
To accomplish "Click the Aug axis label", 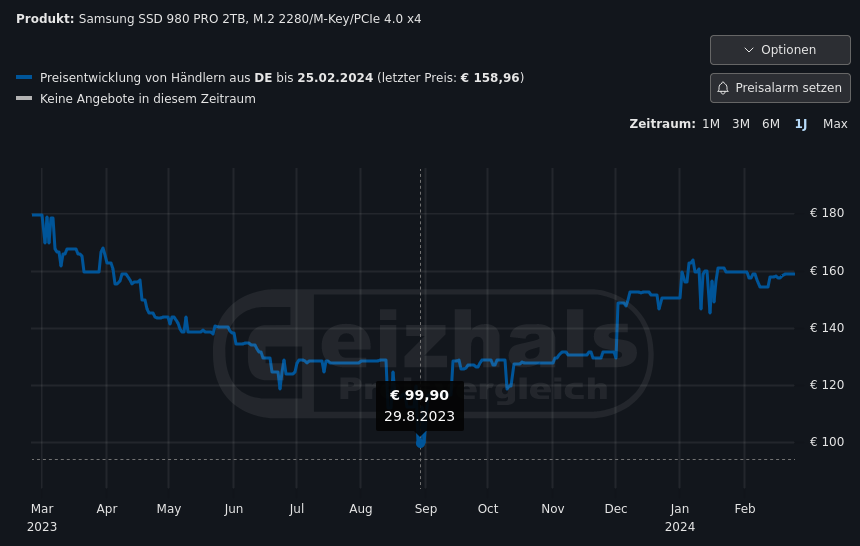I will pyautogui.click(x=360, y=509).
